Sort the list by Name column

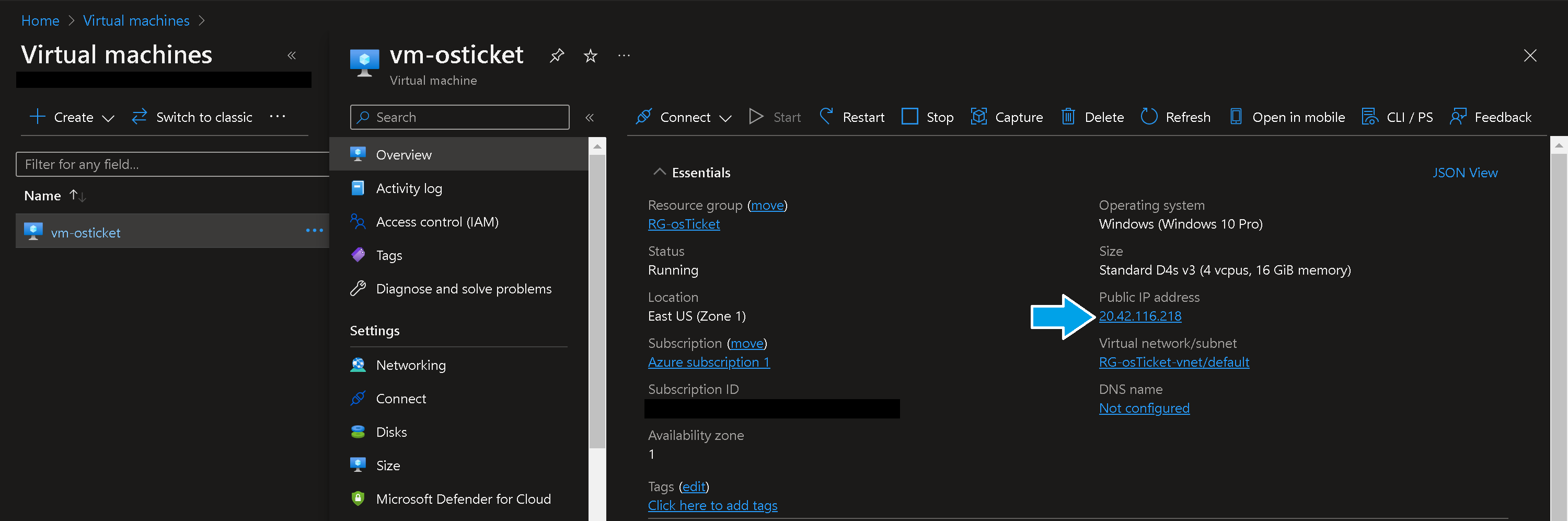pos(55,196)
